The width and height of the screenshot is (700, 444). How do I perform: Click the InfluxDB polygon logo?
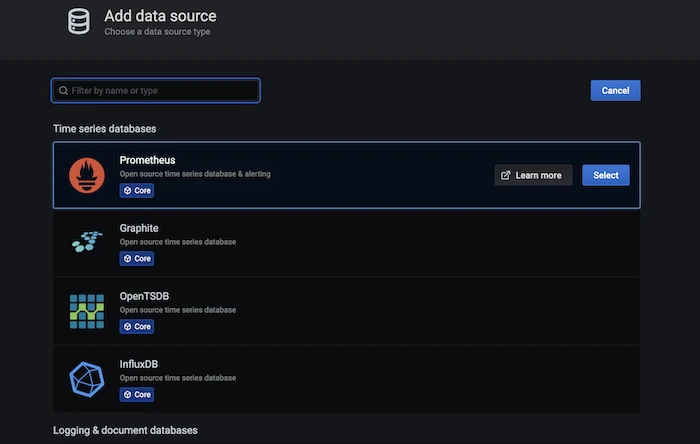click(x=87, y=379)
